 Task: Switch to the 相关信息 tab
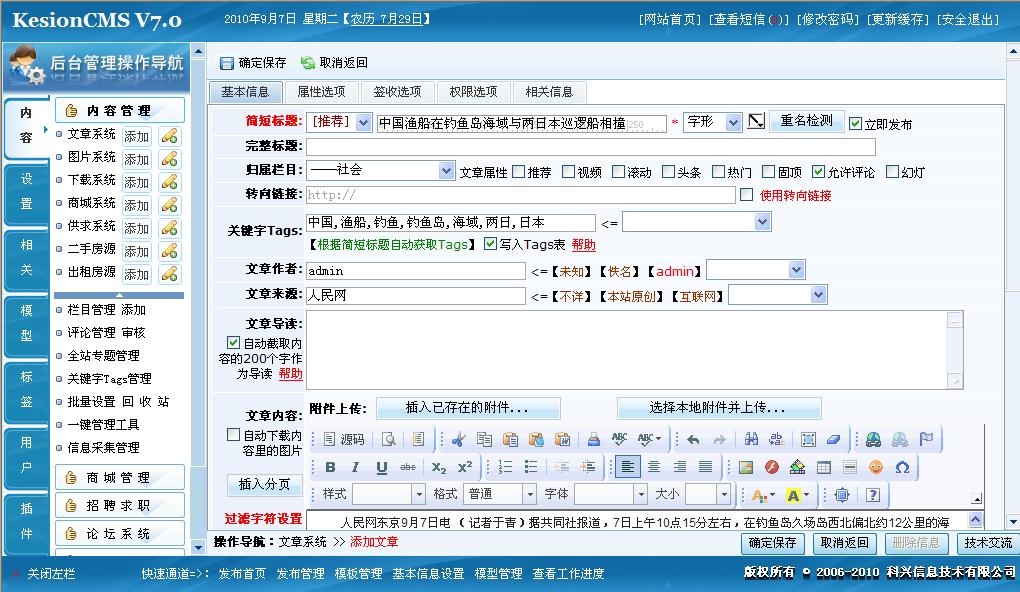click(x=549, y=92)
